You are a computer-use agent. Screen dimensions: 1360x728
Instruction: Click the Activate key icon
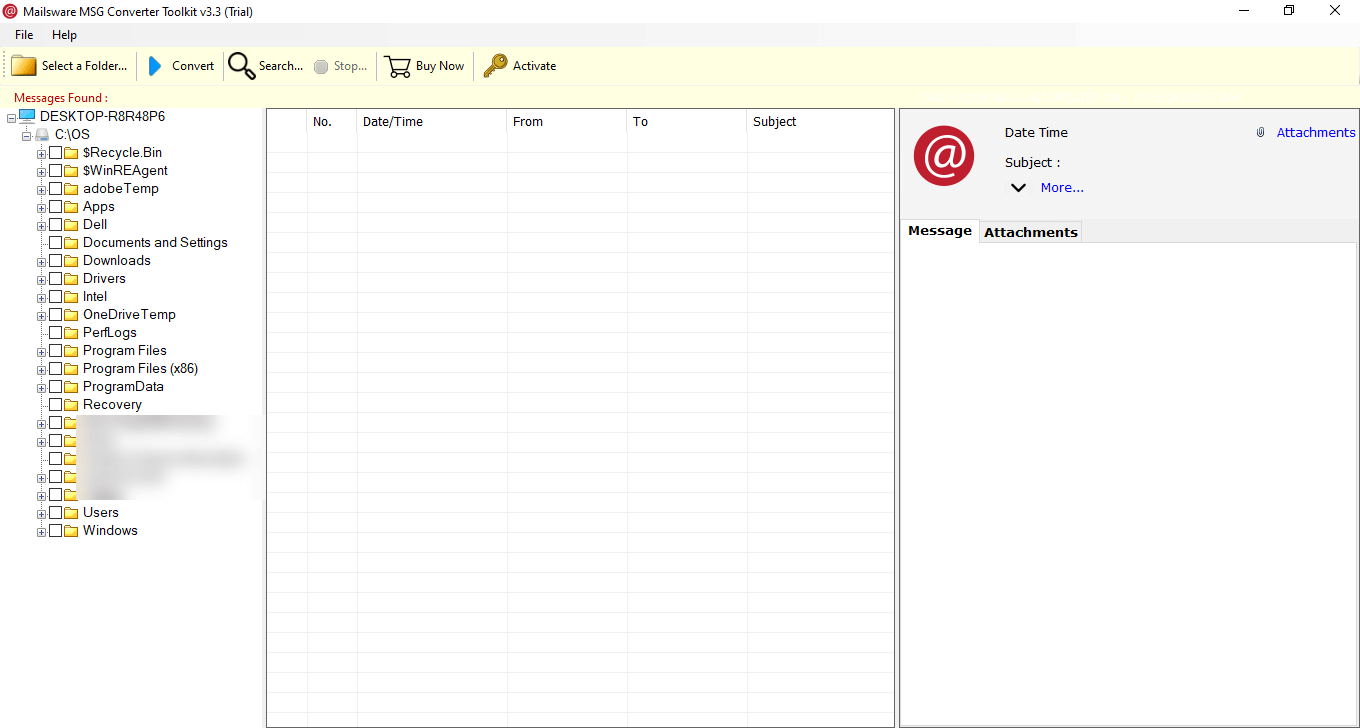(495, 66)
